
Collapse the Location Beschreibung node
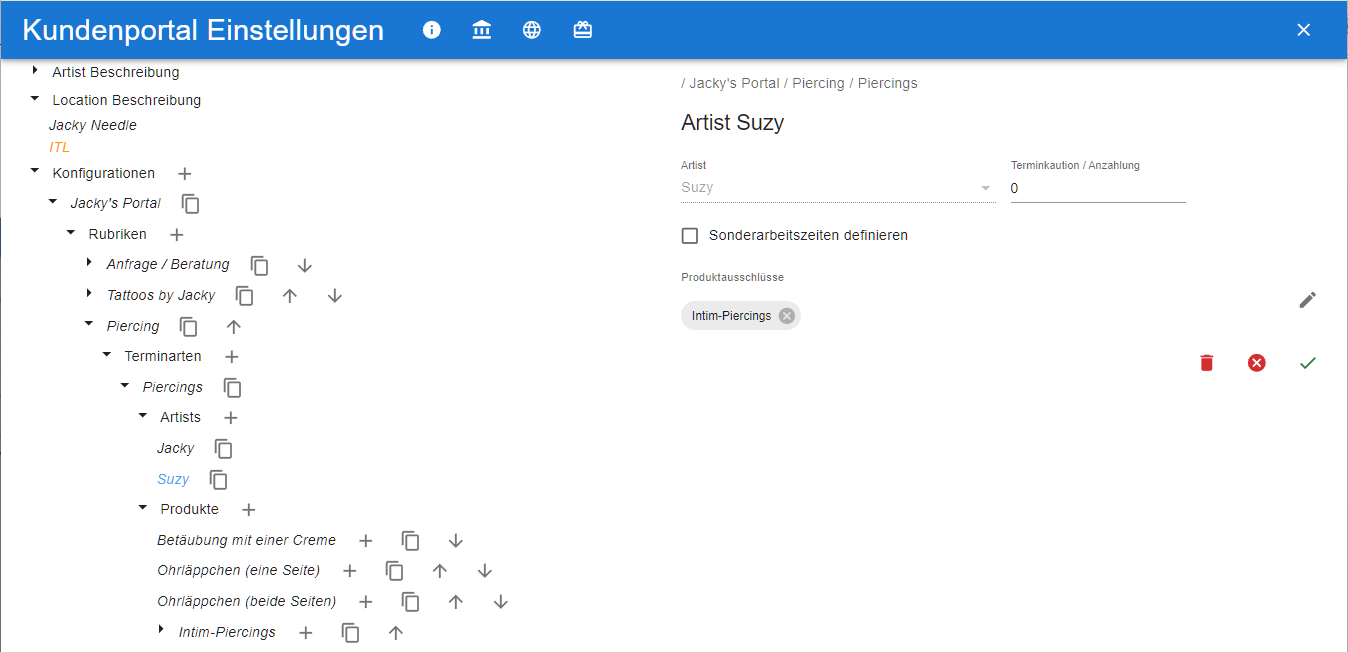(x=35, y=98)
